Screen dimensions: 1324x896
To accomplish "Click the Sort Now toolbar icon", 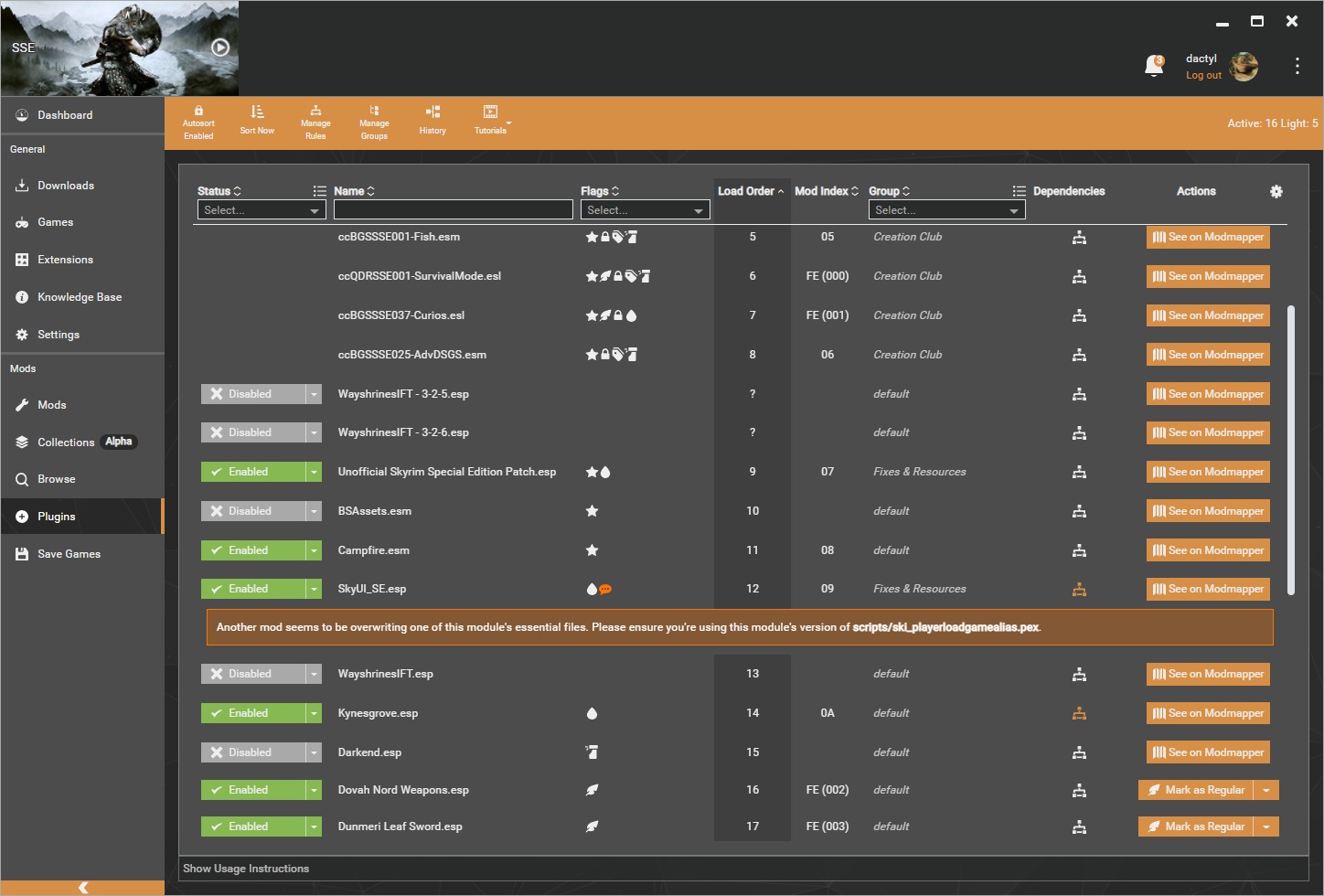I will tap(256, 120).
